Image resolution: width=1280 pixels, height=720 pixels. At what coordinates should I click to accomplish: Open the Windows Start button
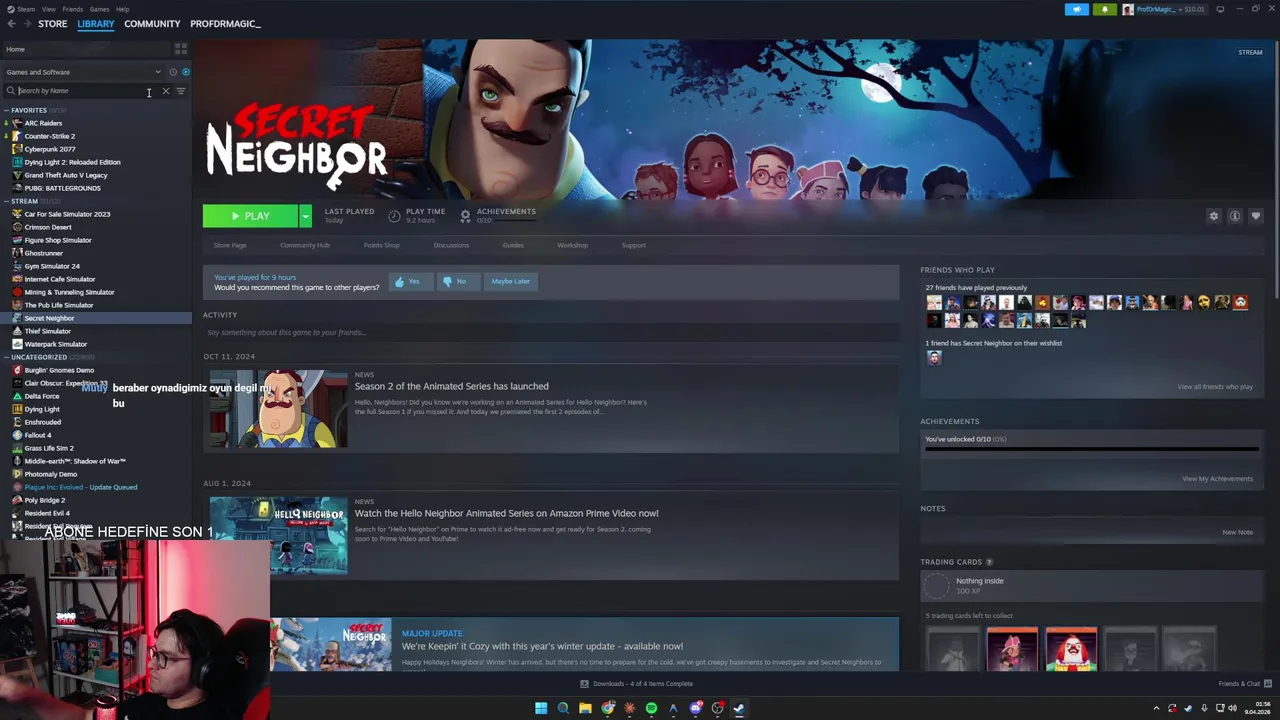tap(541, 708)
